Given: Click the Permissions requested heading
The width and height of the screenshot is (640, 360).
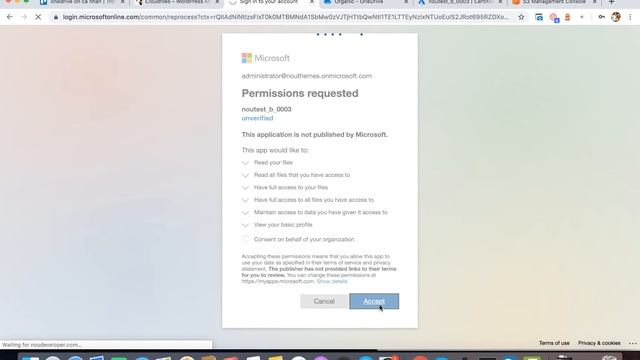Looking at the screenshot, I should 300,93.
